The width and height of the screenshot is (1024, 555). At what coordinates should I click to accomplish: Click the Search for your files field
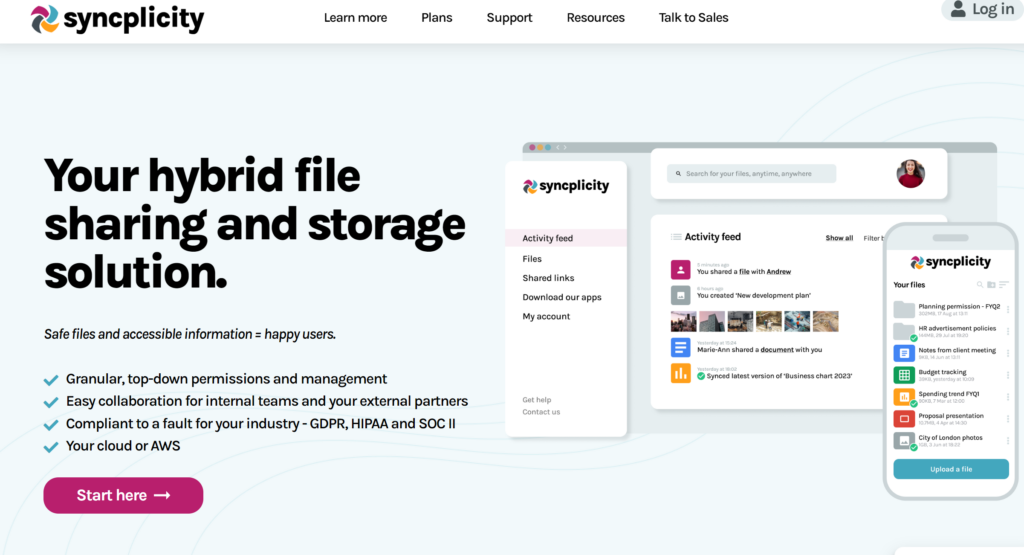[x=752, y=174]
